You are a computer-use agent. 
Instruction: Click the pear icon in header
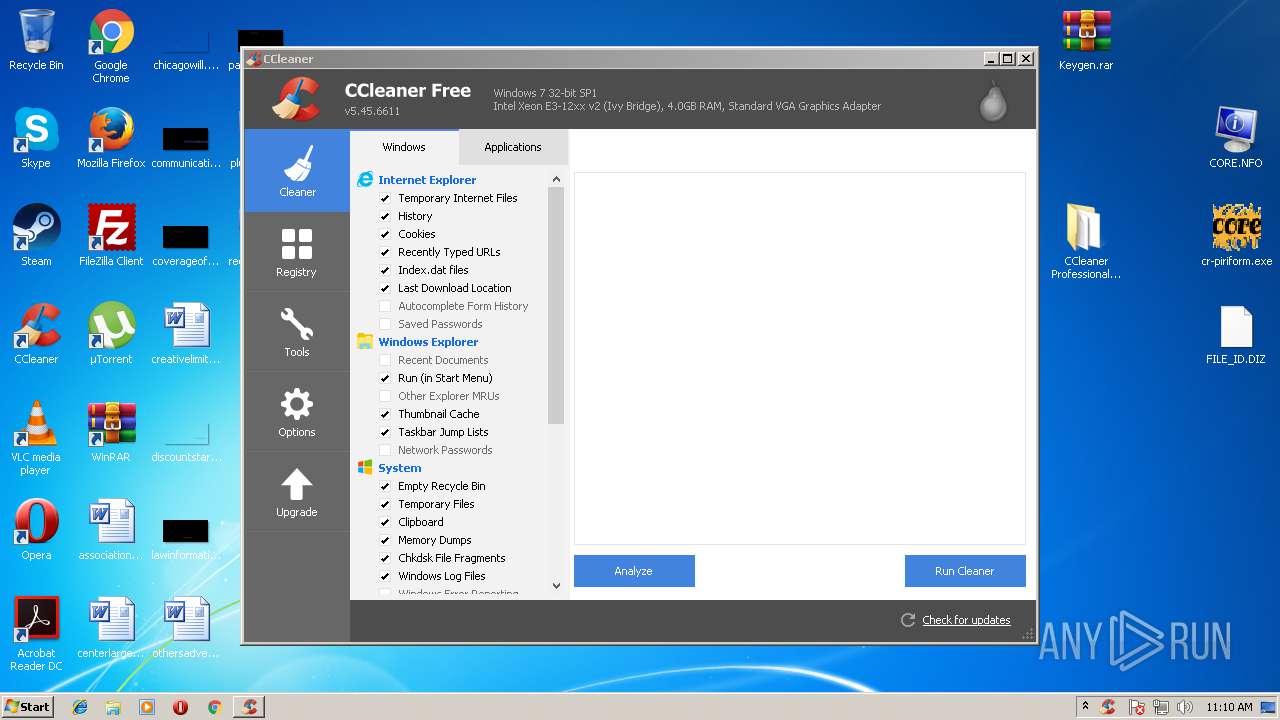(x=993, y=100)
